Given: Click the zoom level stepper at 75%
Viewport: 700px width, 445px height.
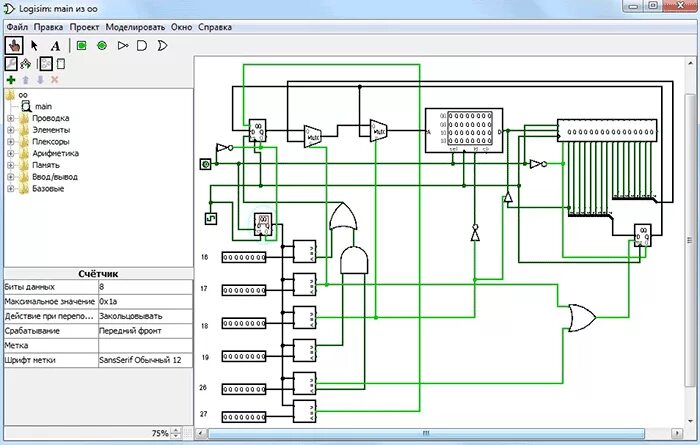Looking at the screenshot, I should 176,433.
